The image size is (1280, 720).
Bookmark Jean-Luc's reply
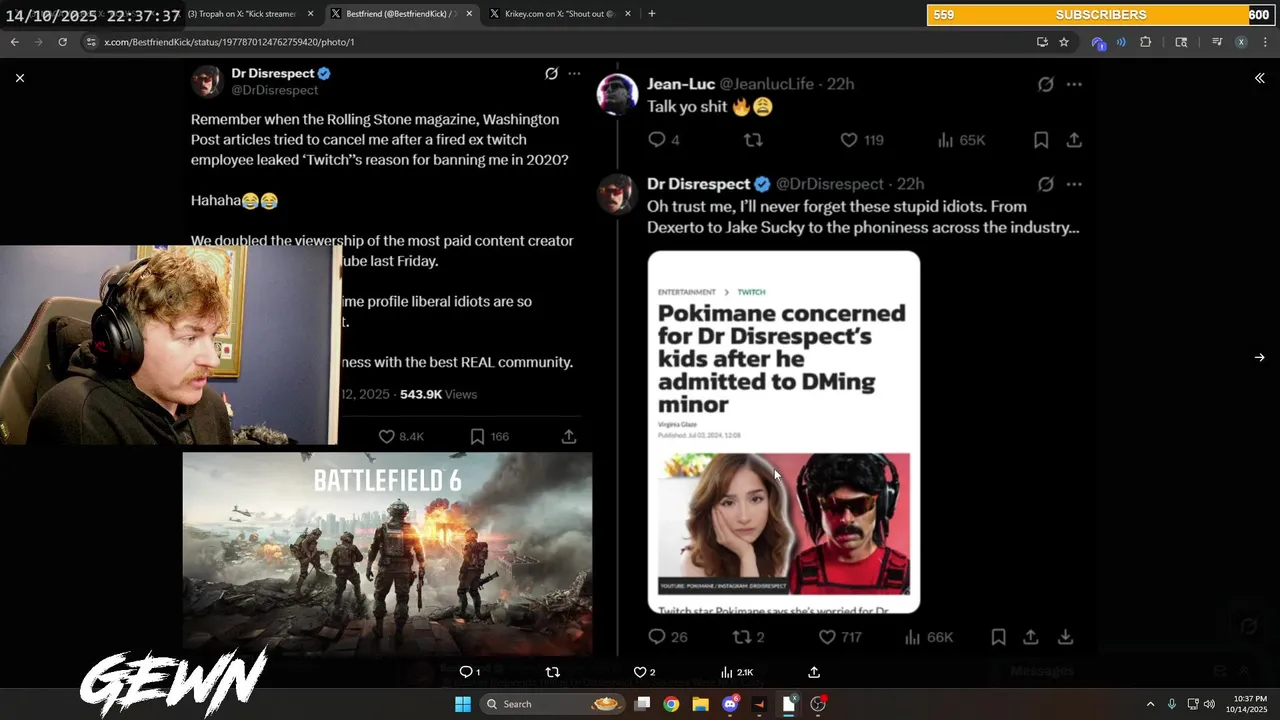click(x=1041, y=140)
